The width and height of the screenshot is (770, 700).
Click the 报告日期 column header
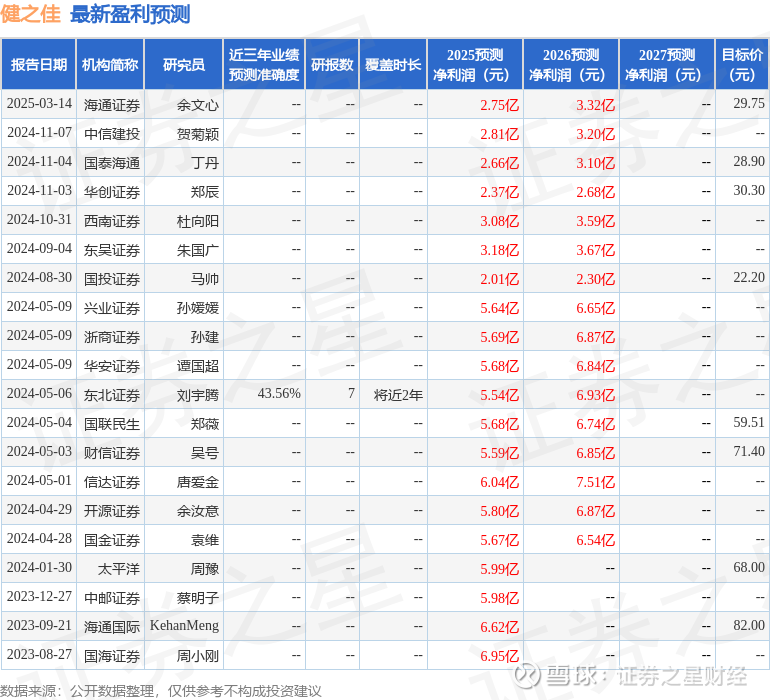pyautogui.click(x=39, y=64)
